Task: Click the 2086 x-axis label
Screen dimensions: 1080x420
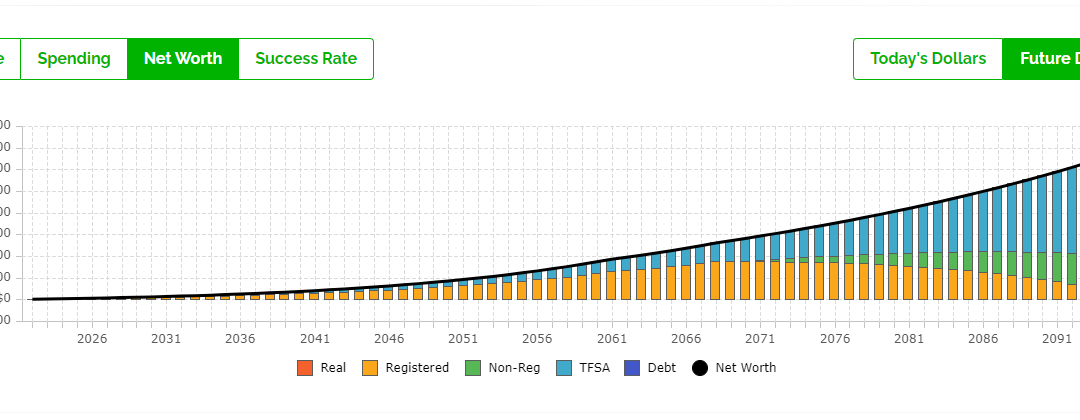Action: point(984,339)
